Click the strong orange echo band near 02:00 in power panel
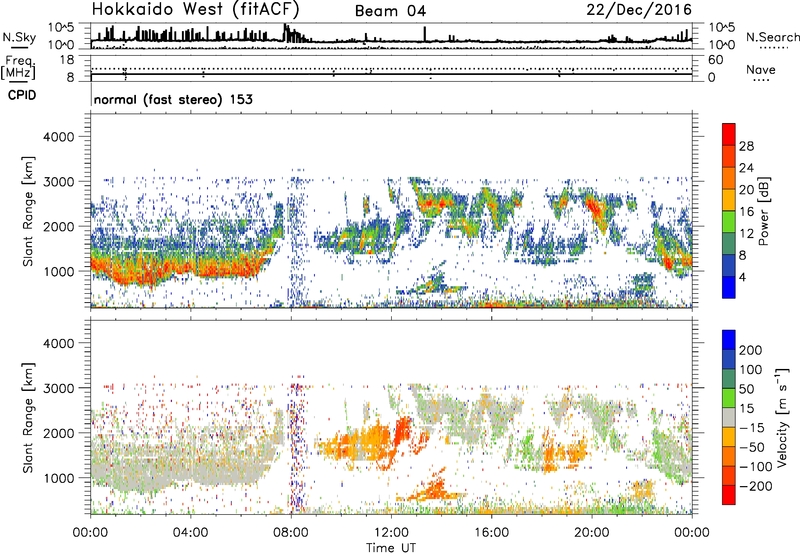Image resolution: width=800 pixels, height=554 pixels. click(x=138, y=274)
